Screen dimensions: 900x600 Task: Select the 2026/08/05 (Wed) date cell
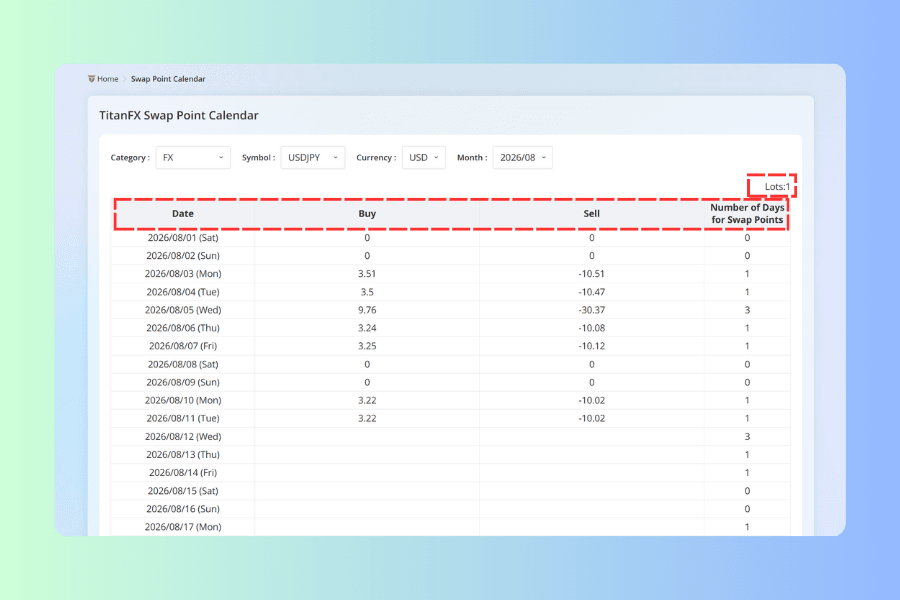pyautogui.click(x=183, y=310)
